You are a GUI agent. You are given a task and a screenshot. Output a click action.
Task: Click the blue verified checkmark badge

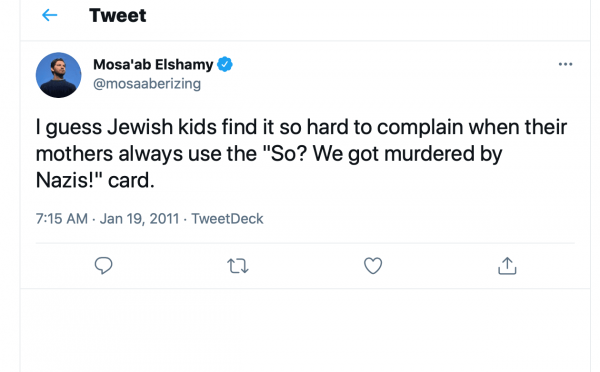225,64
